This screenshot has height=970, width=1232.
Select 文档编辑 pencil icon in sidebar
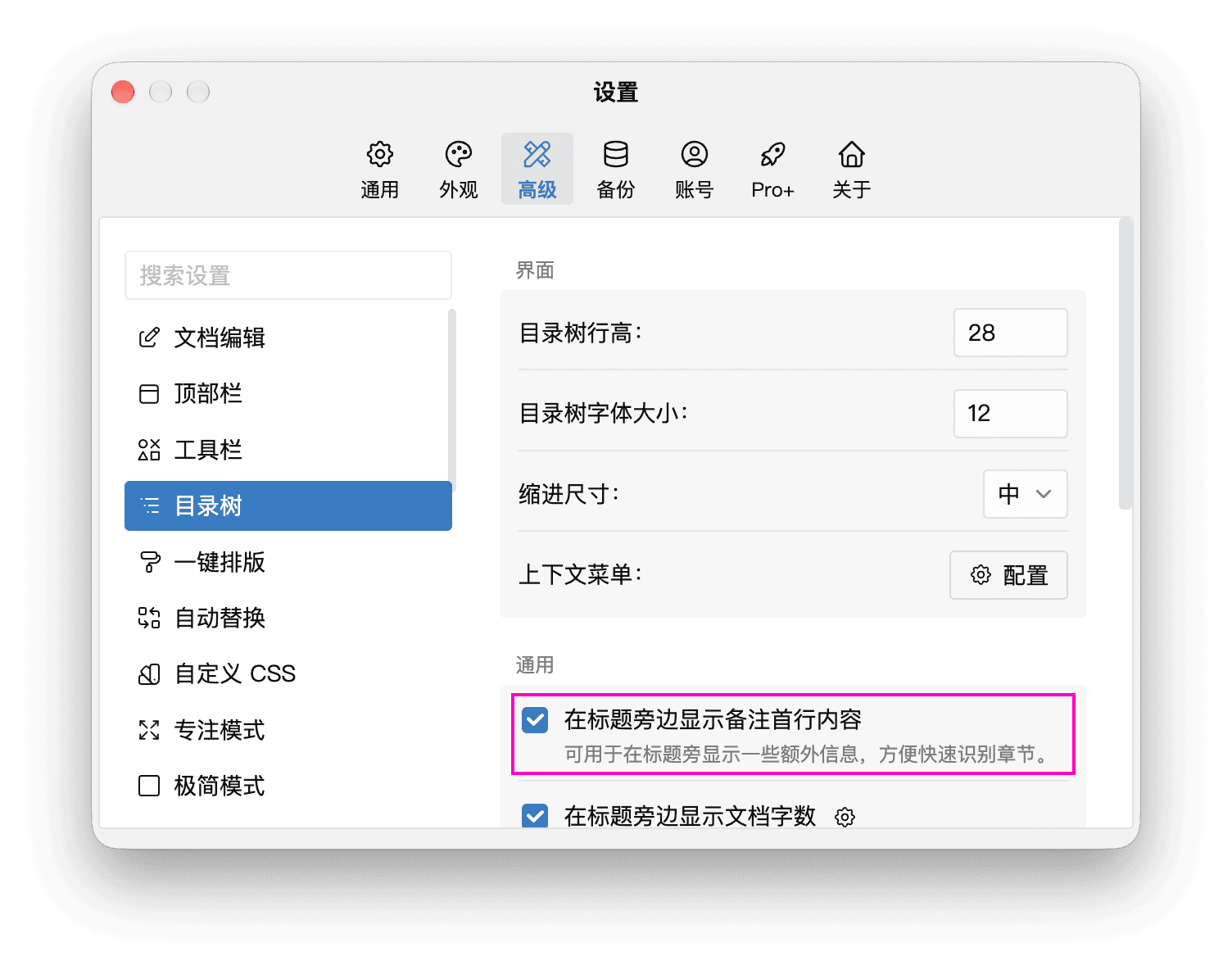(149, 338)
